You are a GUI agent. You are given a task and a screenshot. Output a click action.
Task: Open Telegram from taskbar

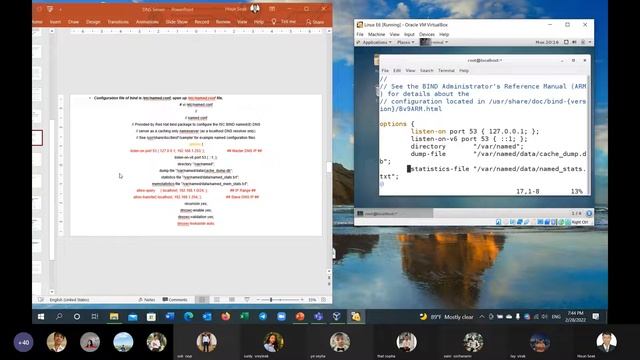[263, 317]
